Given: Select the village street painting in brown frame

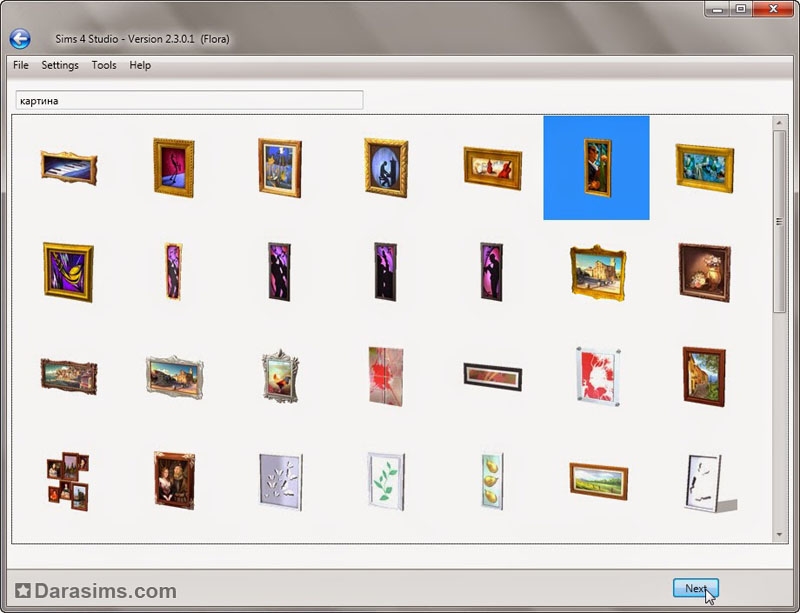Looking at the screenshot, I should (704, 377).
